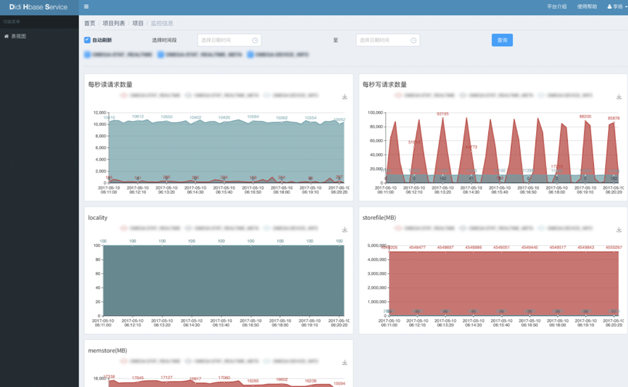Toggle the gray legend series in locality chart
628x387 pixels.
coord(222,228)
